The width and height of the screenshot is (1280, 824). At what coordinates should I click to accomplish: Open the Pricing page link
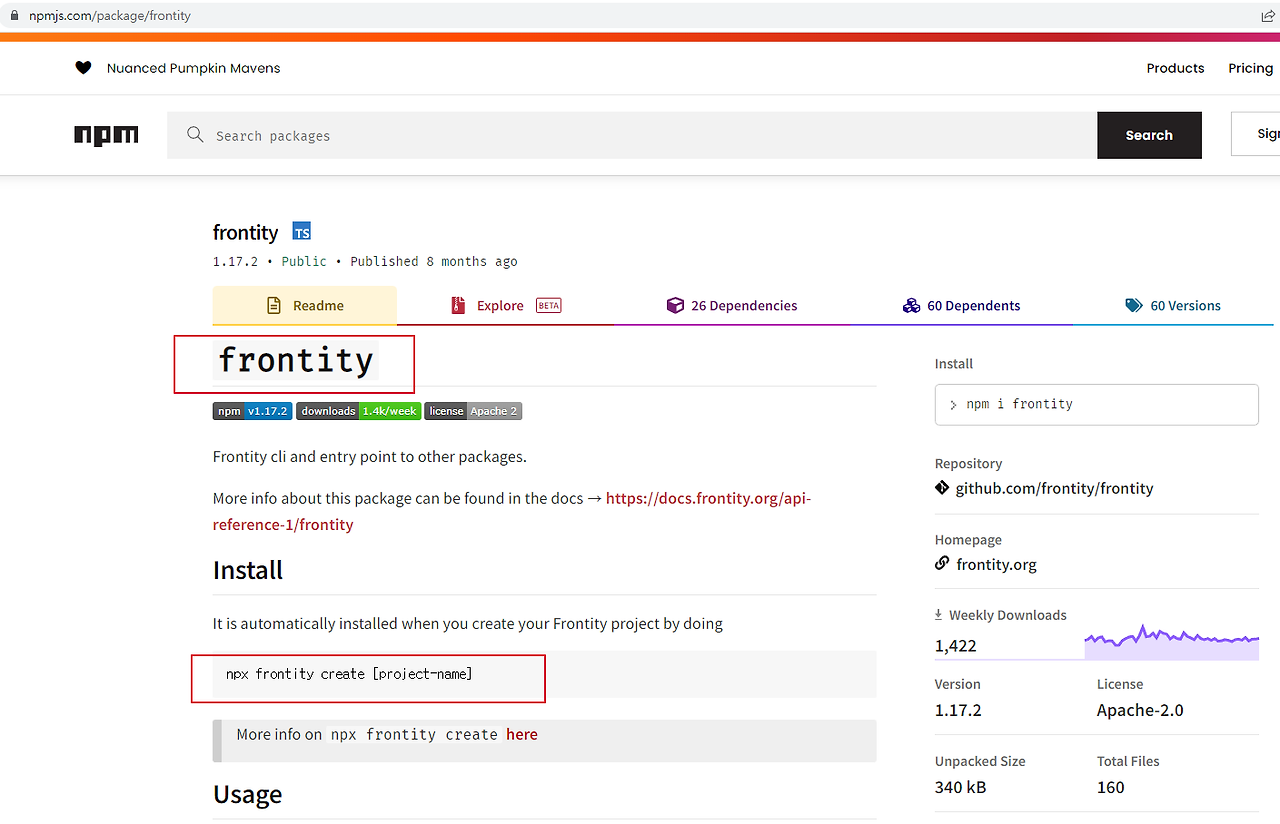(1250, 68)
